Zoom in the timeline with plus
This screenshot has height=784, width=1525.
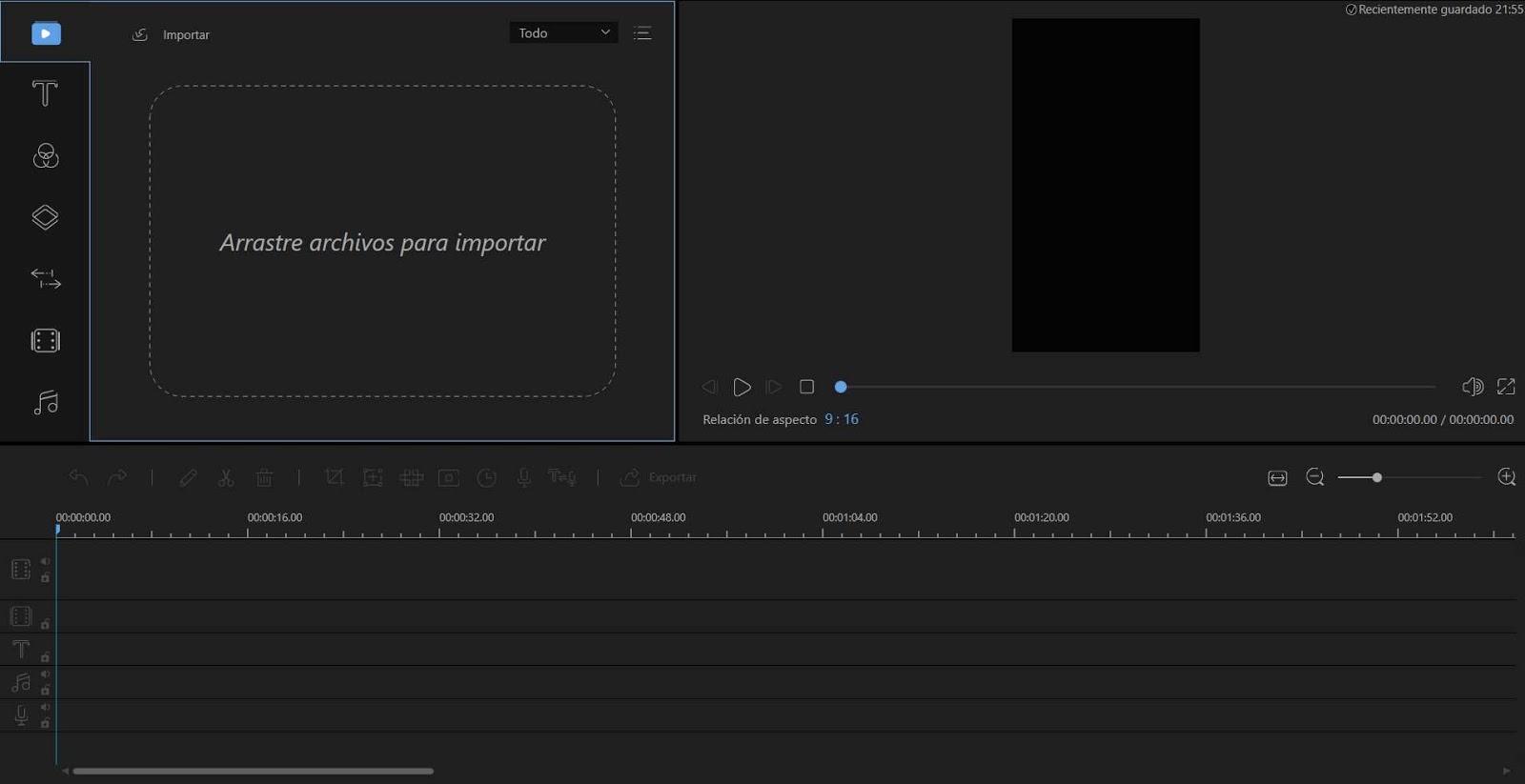[1507, 477]
